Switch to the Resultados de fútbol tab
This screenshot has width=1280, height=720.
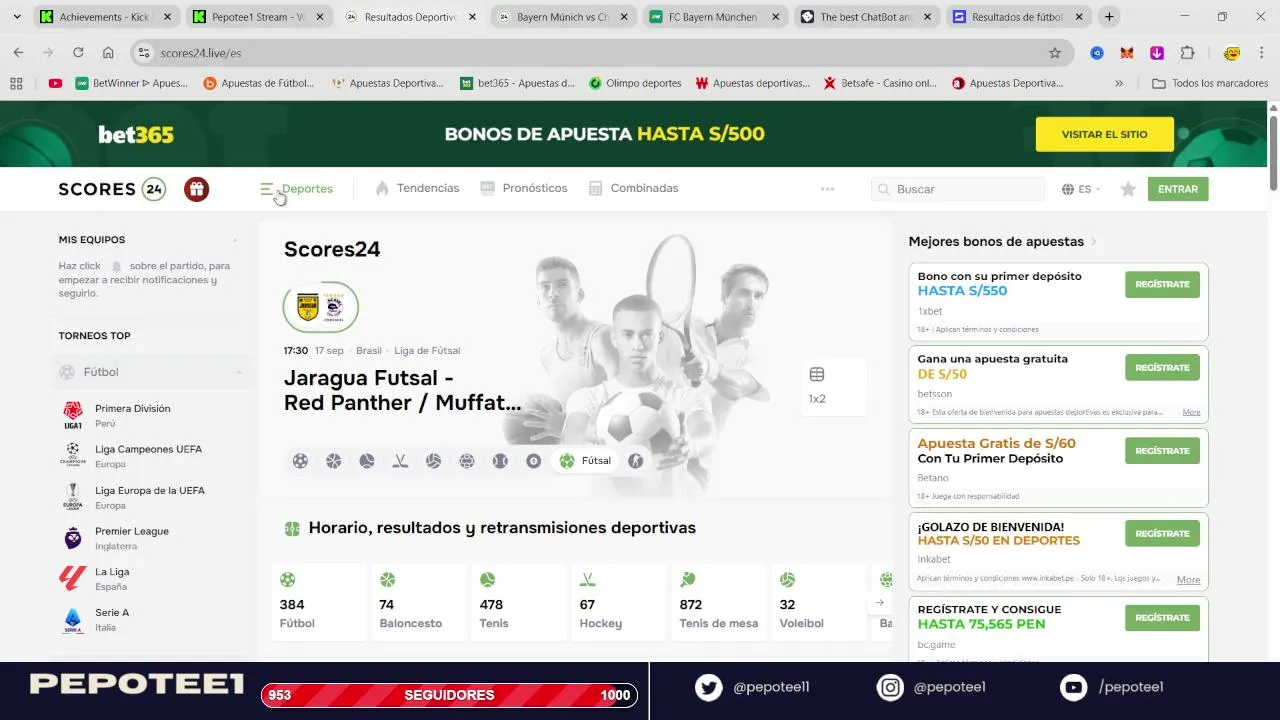tap(1016, 17)
